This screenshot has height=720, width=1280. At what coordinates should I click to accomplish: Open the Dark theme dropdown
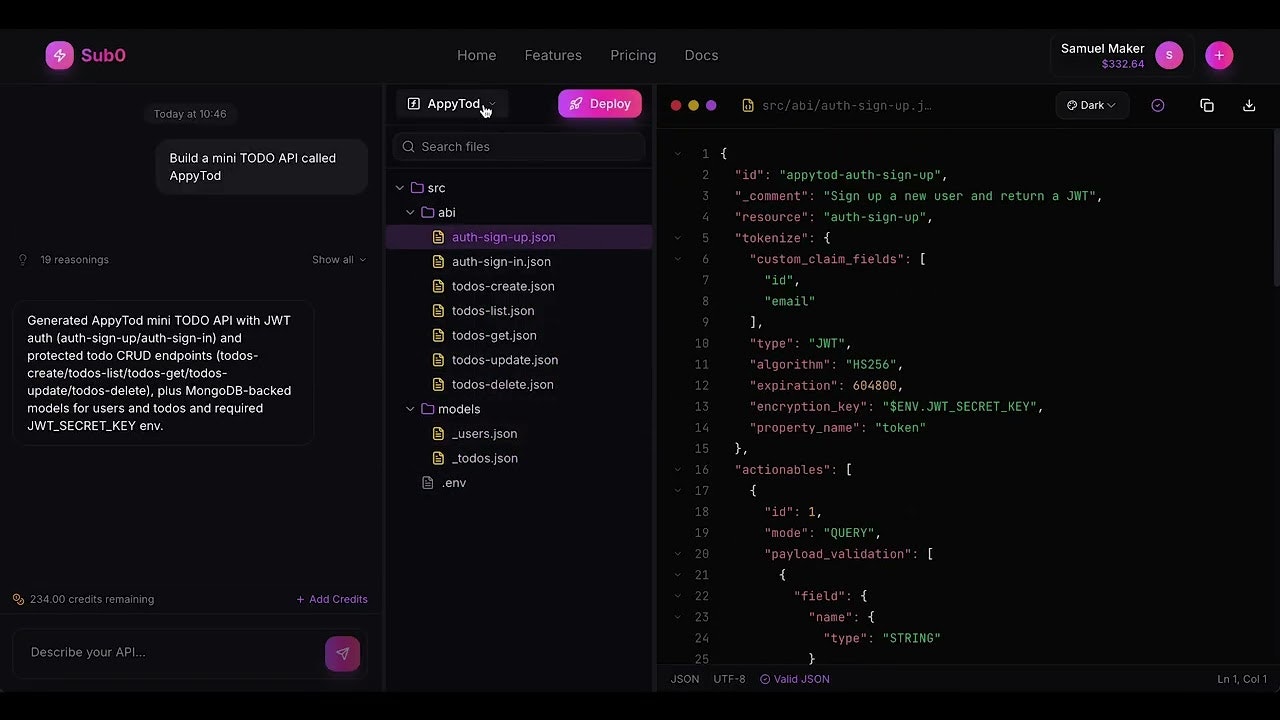point(1092,105)
